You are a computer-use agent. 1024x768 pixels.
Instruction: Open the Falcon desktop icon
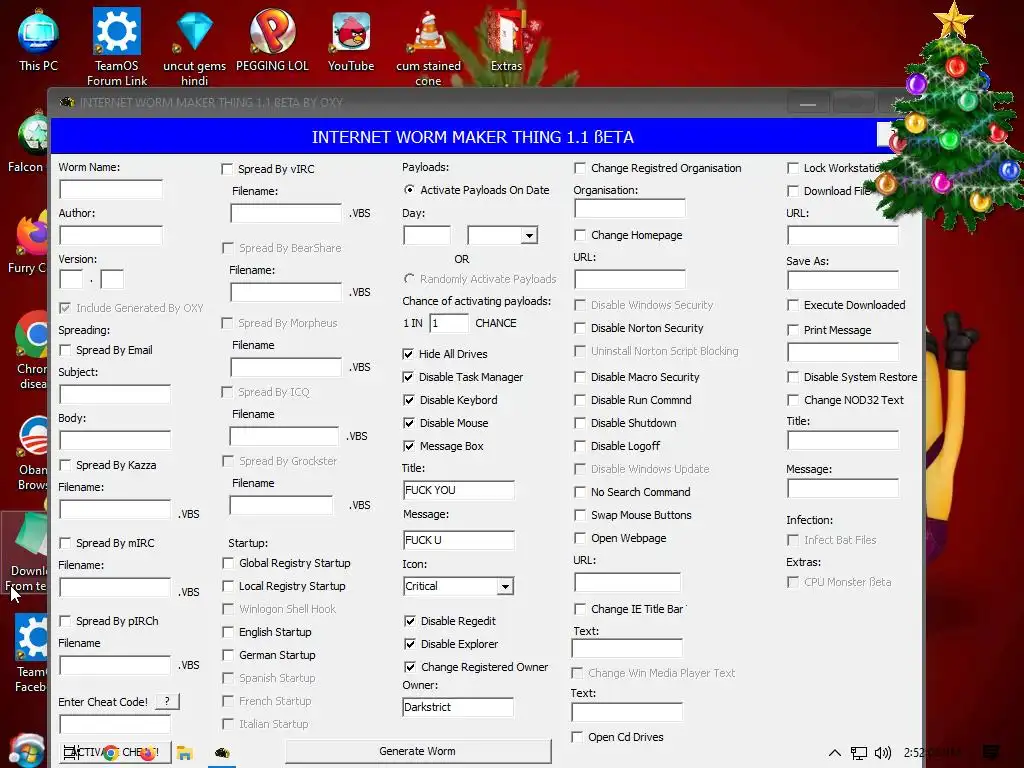click(x=26, y=142)
